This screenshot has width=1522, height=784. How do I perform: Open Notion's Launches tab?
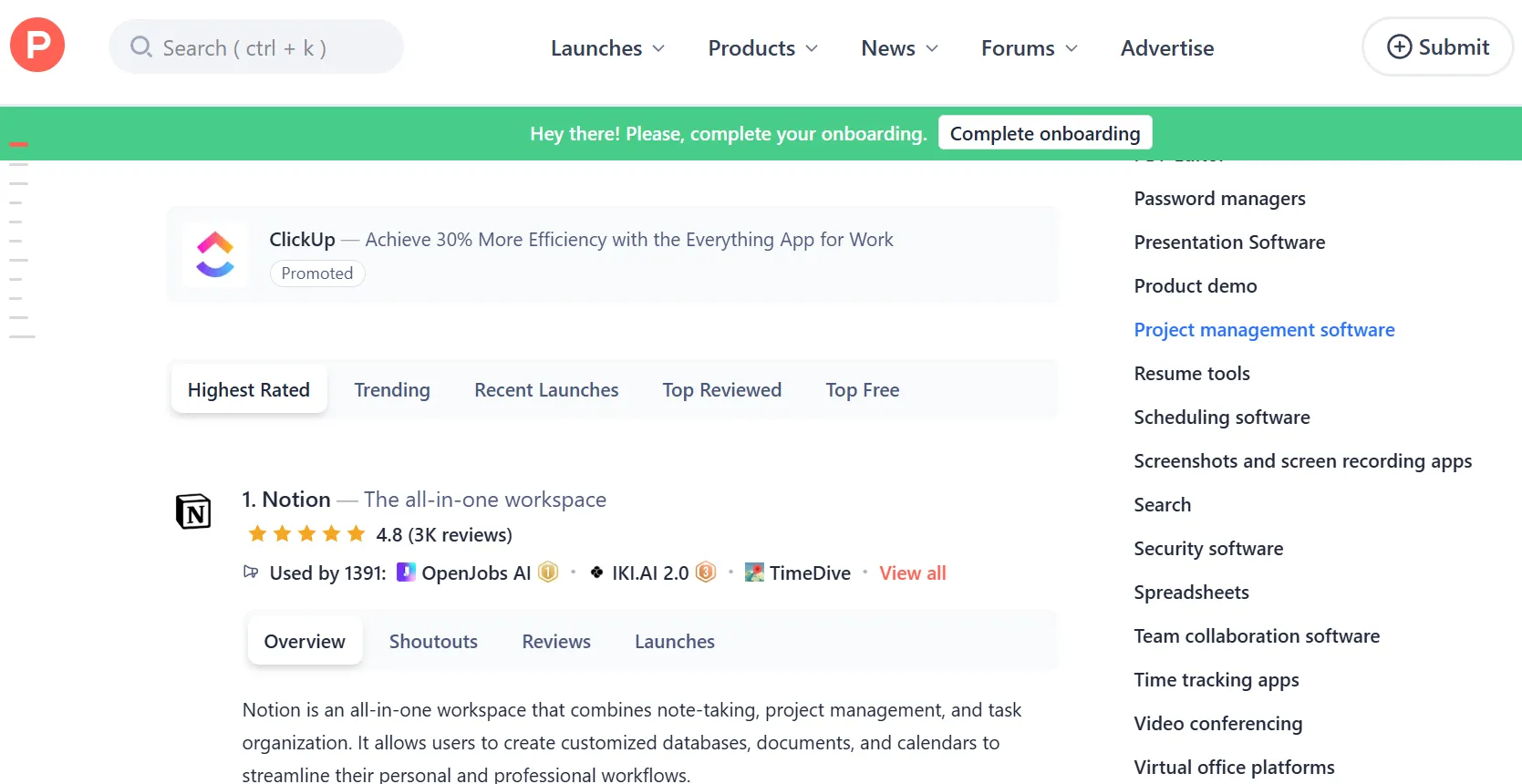point(675,641)
